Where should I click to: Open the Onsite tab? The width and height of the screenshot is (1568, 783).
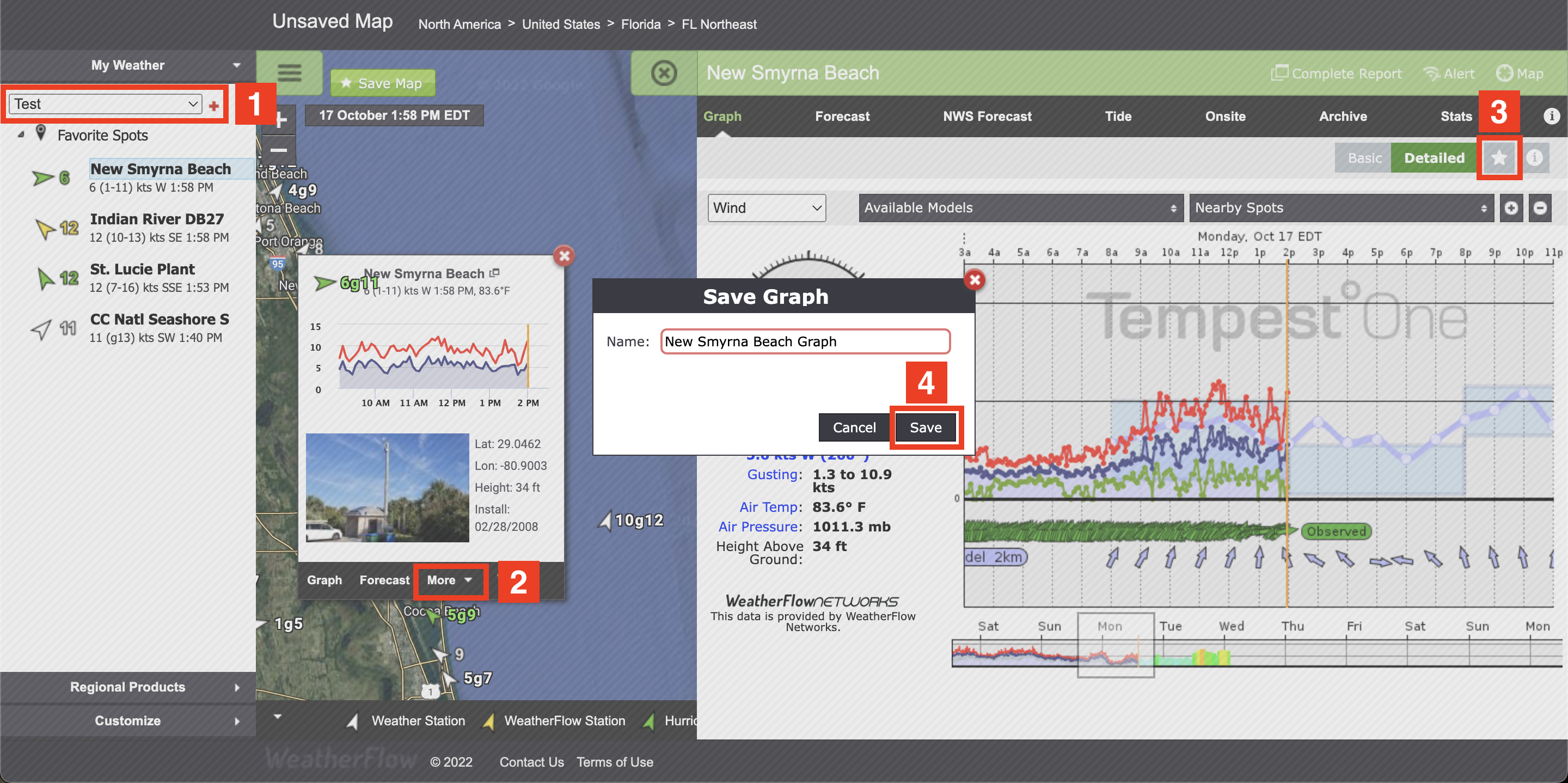[x=1224, y=117]
